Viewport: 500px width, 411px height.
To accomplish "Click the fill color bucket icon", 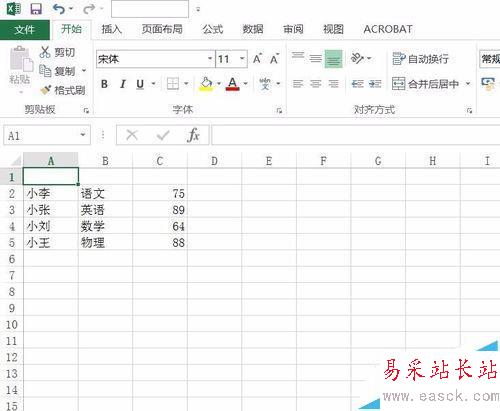I will (x=206, y=84).
